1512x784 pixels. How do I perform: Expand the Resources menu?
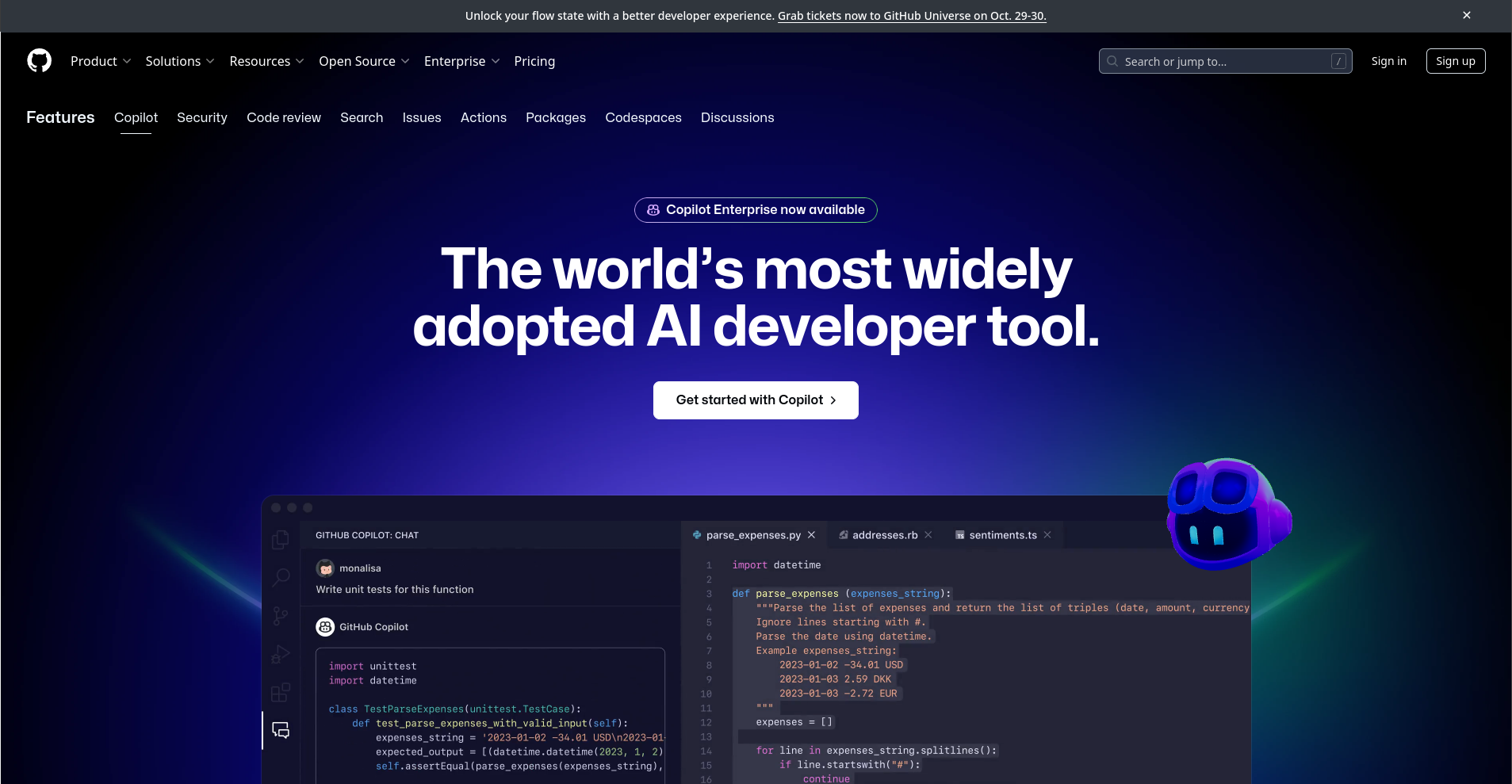point(266,61)
